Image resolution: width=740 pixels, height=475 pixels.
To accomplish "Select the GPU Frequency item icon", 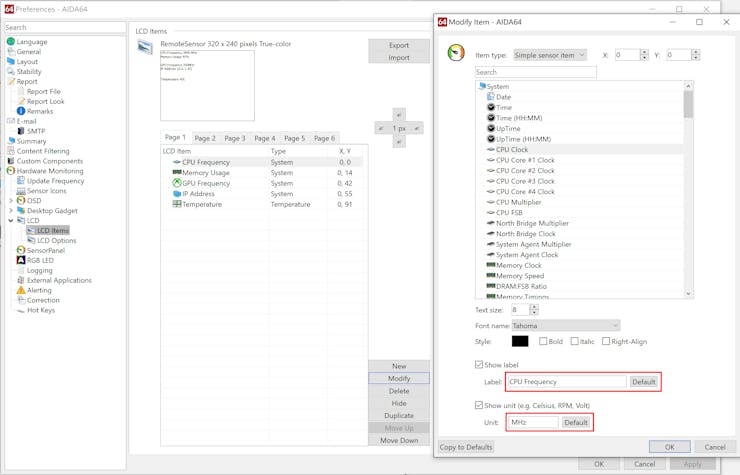I will (177, 183).
